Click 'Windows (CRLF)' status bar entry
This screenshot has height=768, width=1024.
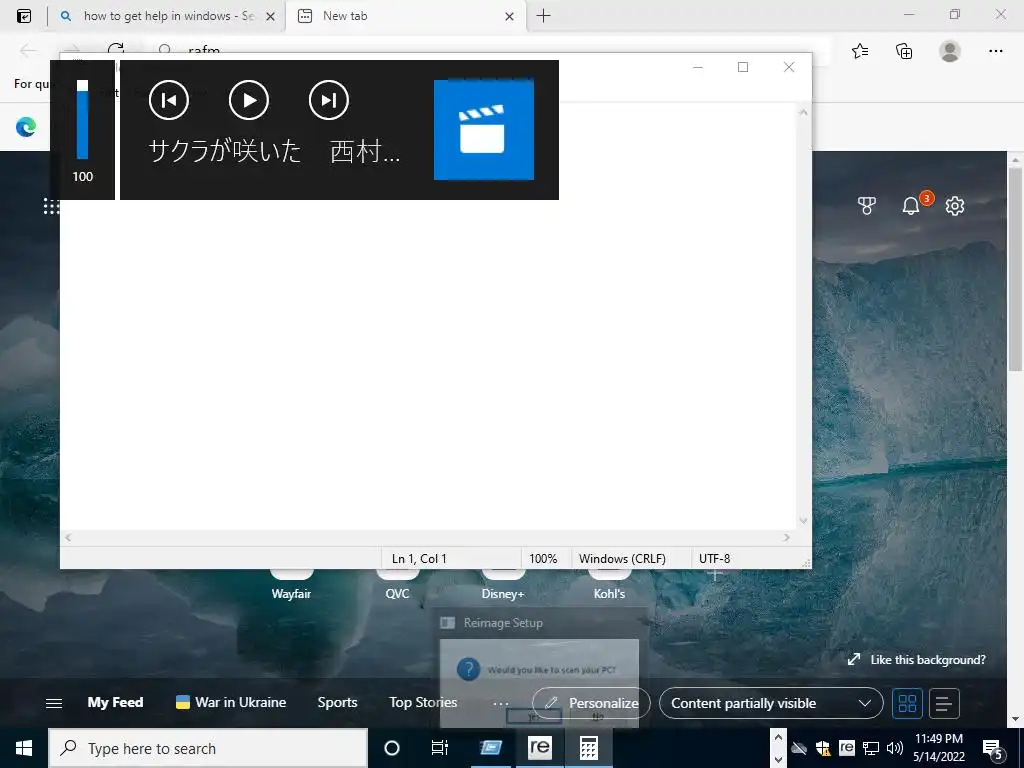[x=622, y=558]
